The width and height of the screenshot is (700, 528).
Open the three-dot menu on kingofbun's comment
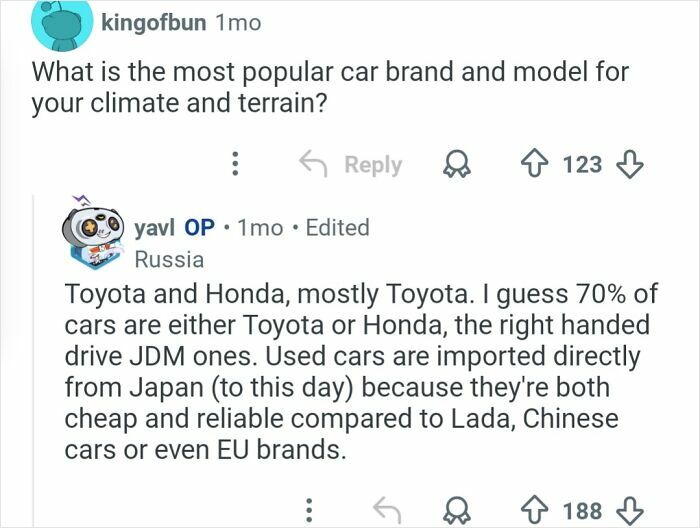coord(235,164)
